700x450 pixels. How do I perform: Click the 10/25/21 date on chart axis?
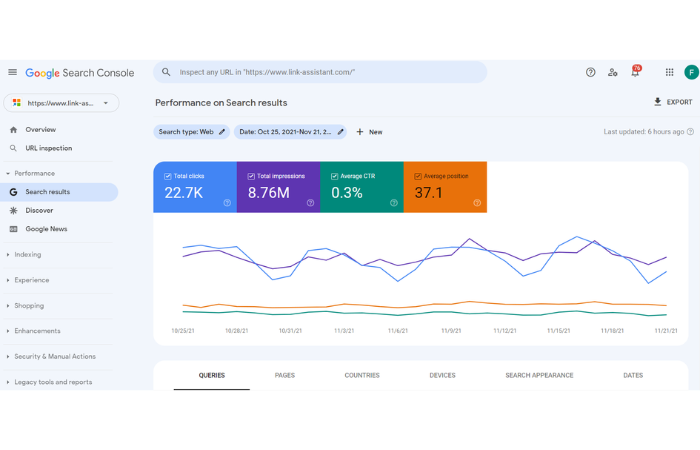pos(183,331)
